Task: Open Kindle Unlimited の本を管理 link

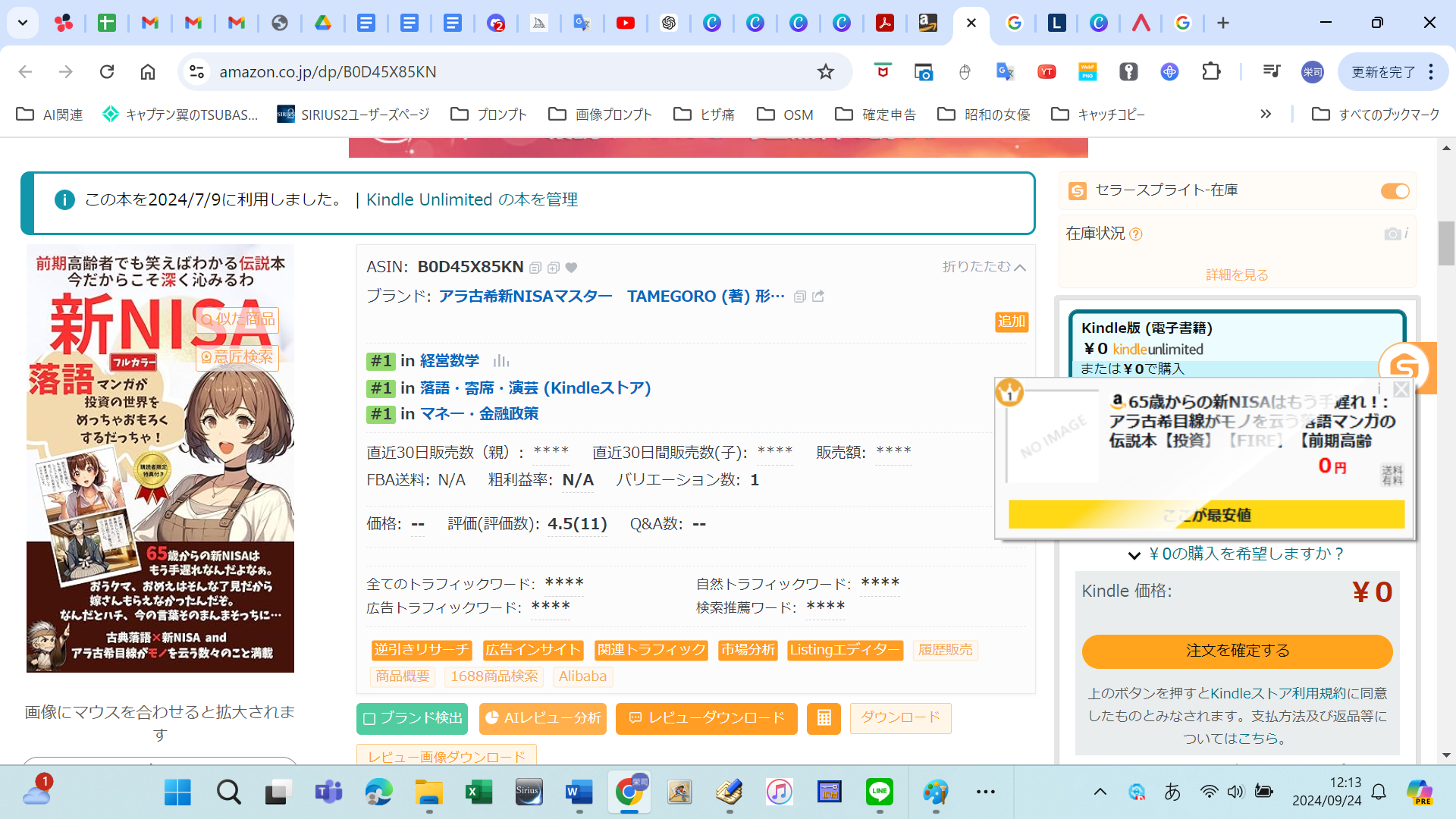Action: click(x=472, y=200)
